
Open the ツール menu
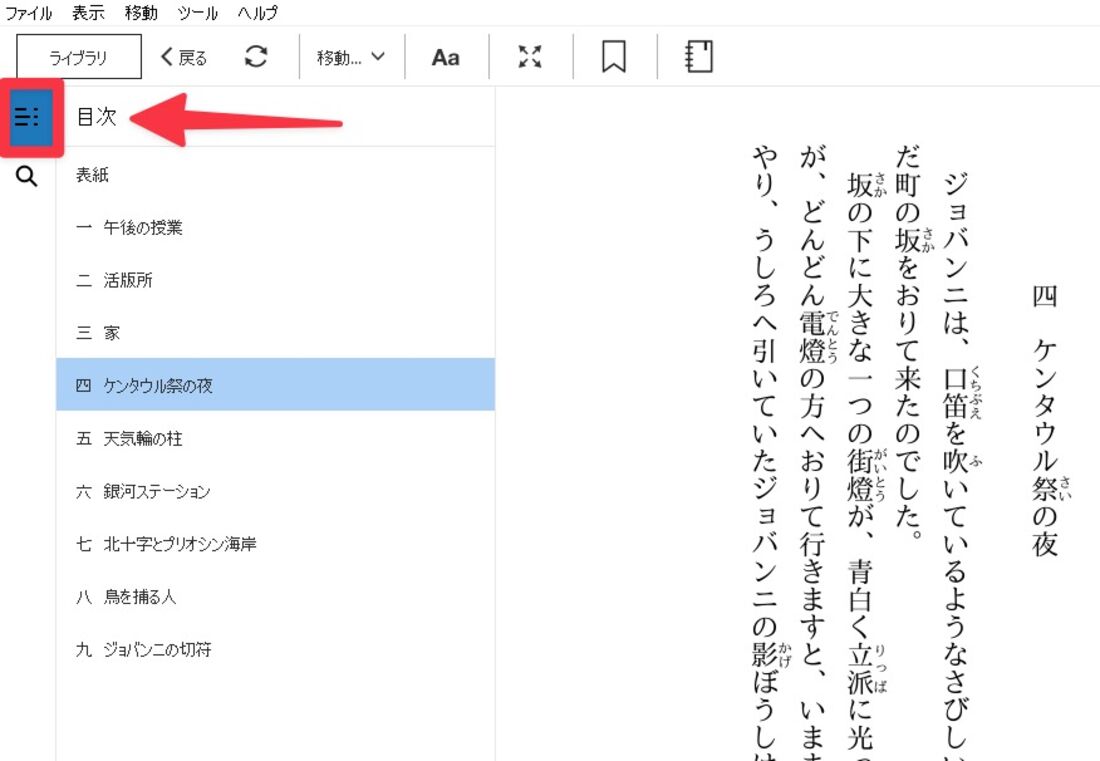tap(197, 13)
